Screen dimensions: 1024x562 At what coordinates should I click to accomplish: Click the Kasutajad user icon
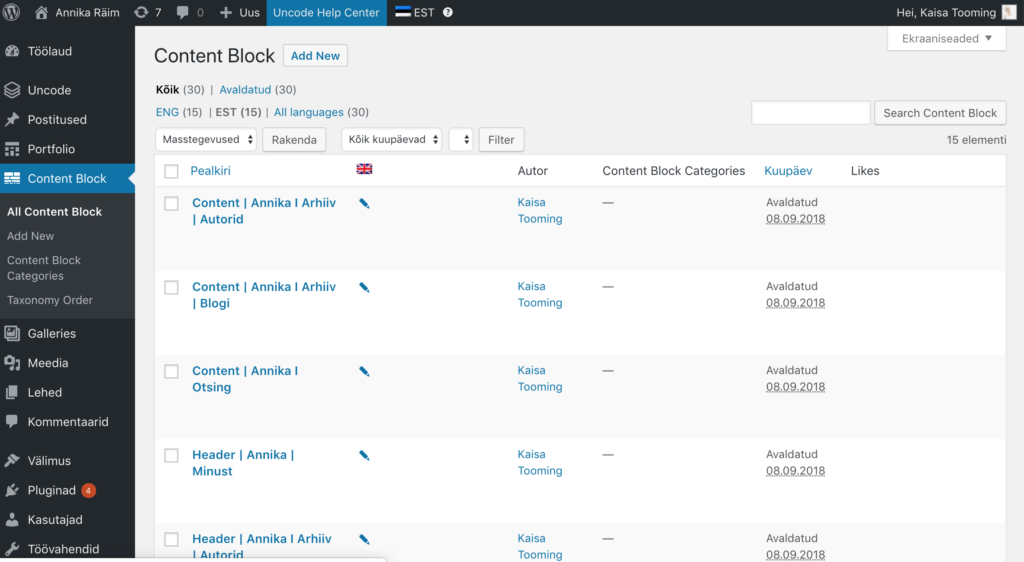click(12, 520)
